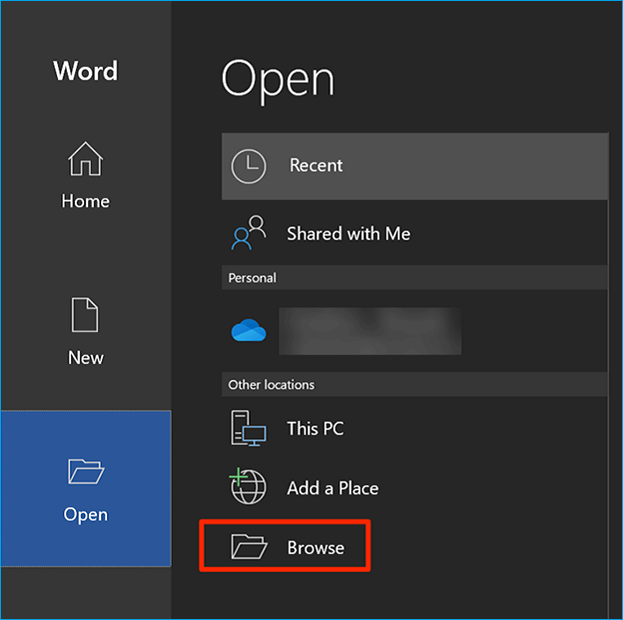The height and width of the screenshot is (620, 623).
Task: Open the Shared with Me location
Action: coord(415,233)
